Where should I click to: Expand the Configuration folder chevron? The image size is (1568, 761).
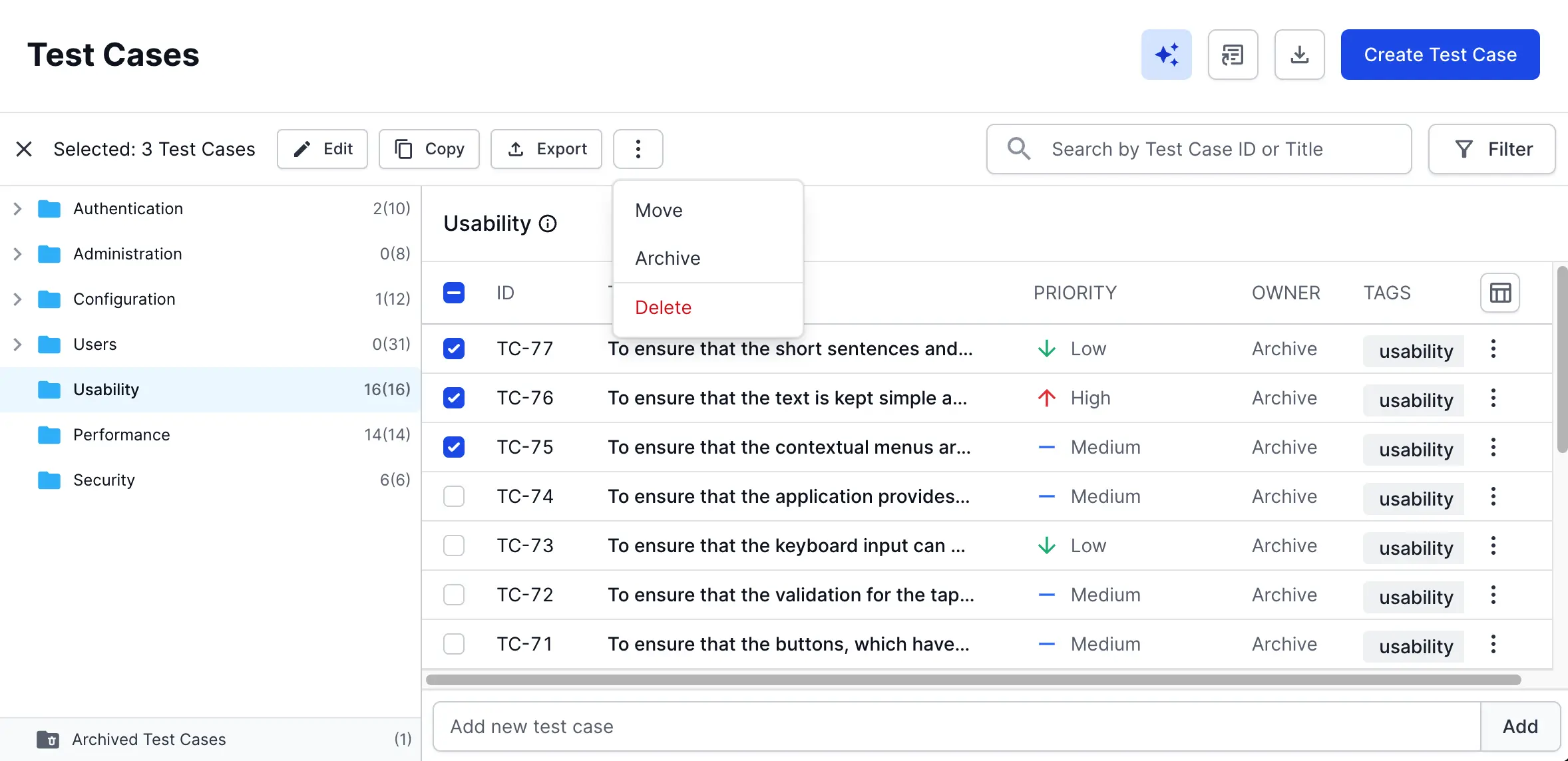[18, 299]
